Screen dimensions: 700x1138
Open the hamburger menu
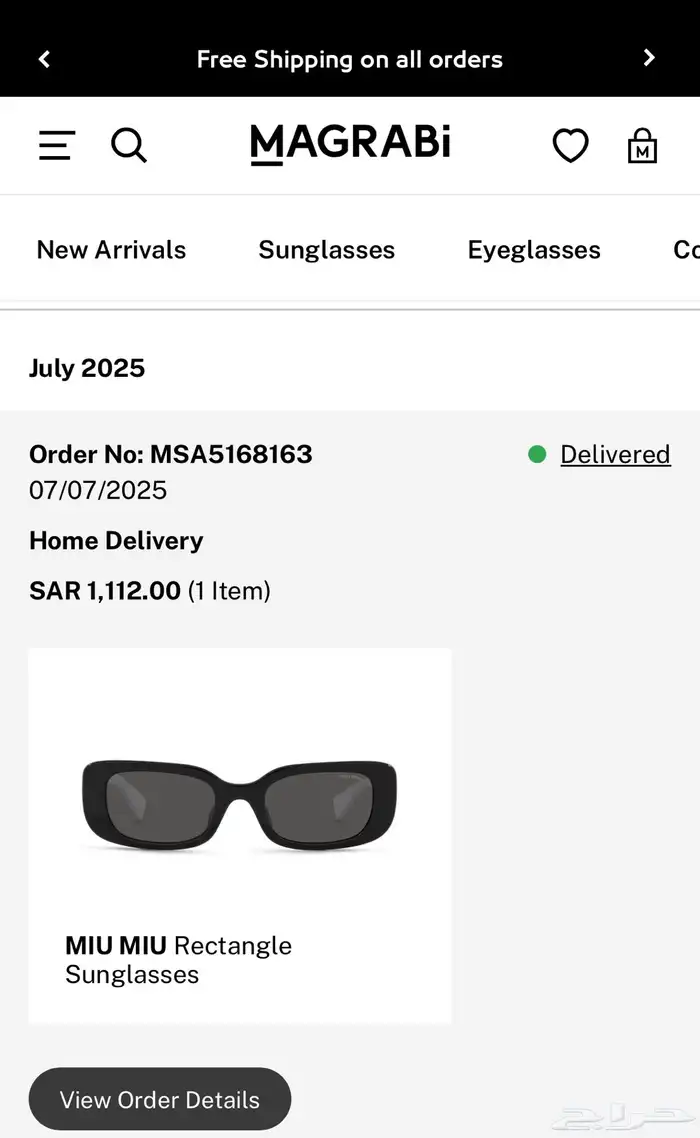[x=57, y=146]
